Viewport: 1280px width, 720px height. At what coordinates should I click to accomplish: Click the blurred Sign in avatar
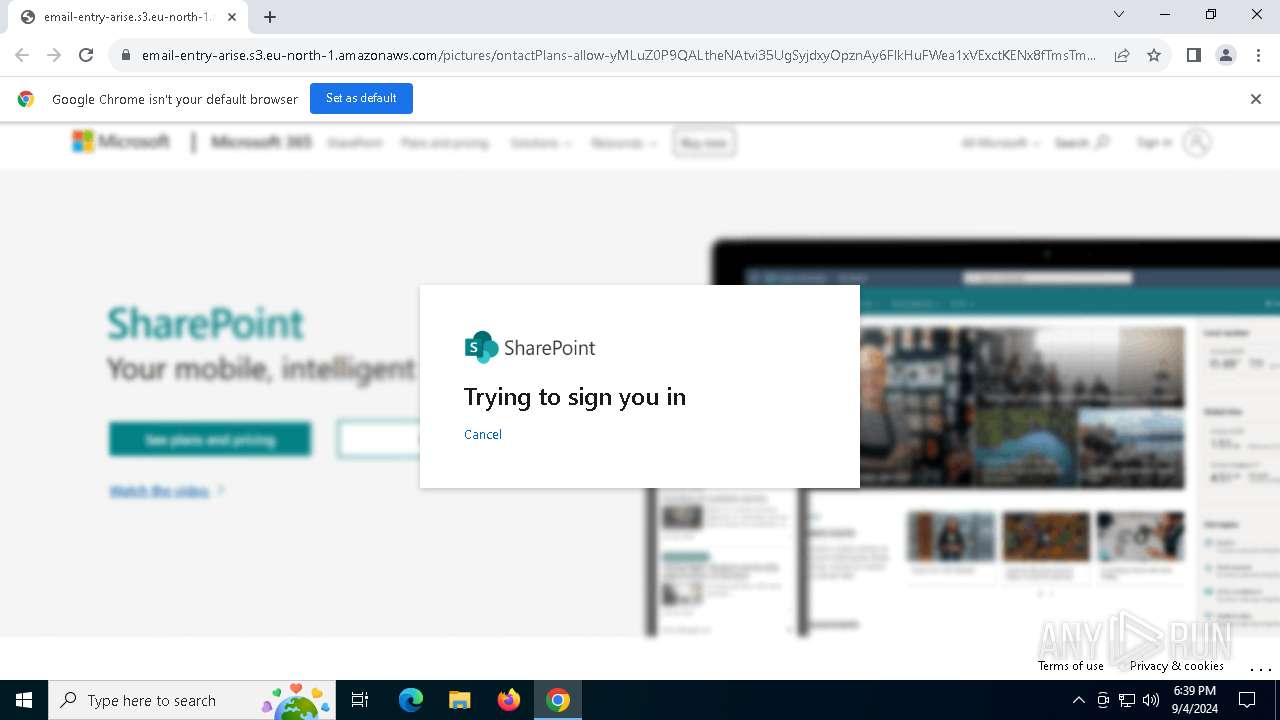click(1197, 143)
